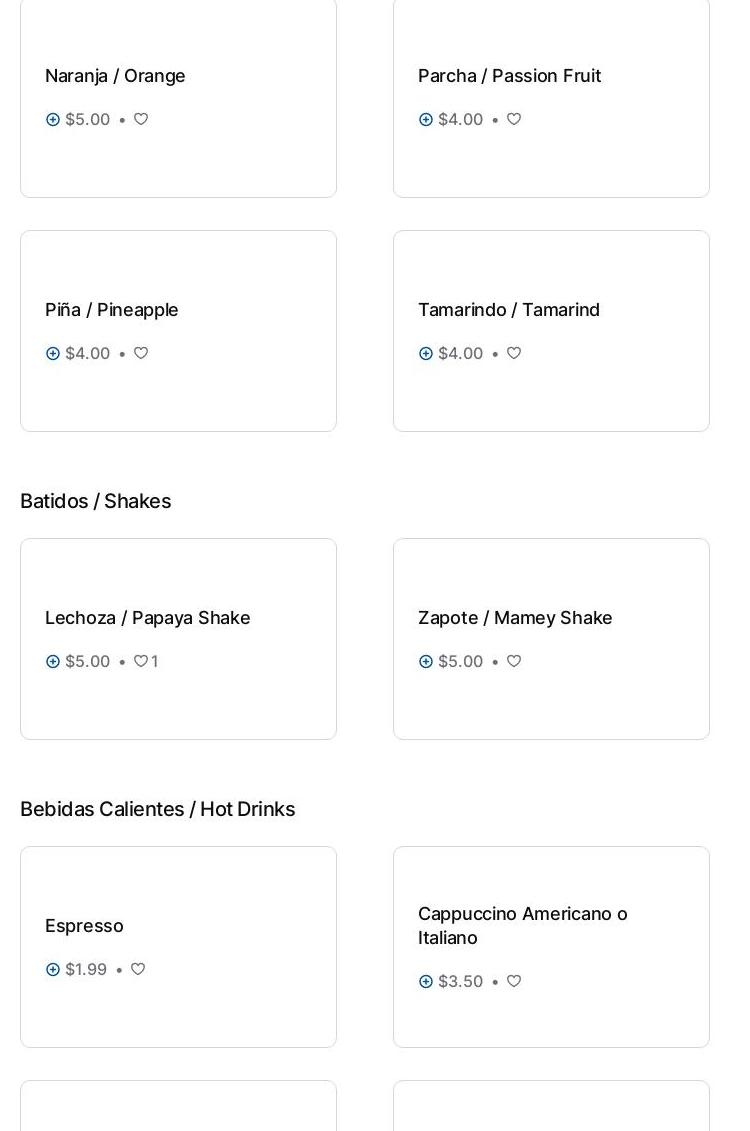
Task: Add Espresso to the order
Action: [53, 970]
